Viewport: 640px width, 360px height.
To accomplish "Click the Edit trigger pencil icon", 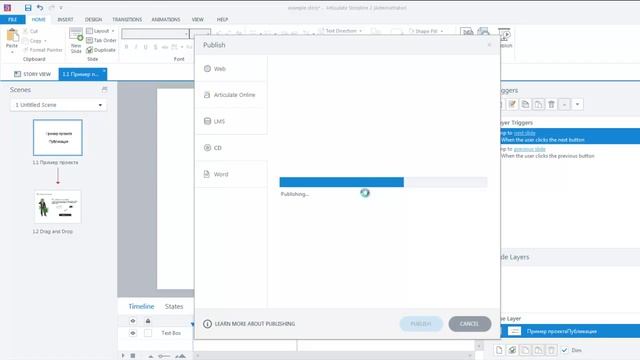I will pyautogui.click(x=512, y=104).
